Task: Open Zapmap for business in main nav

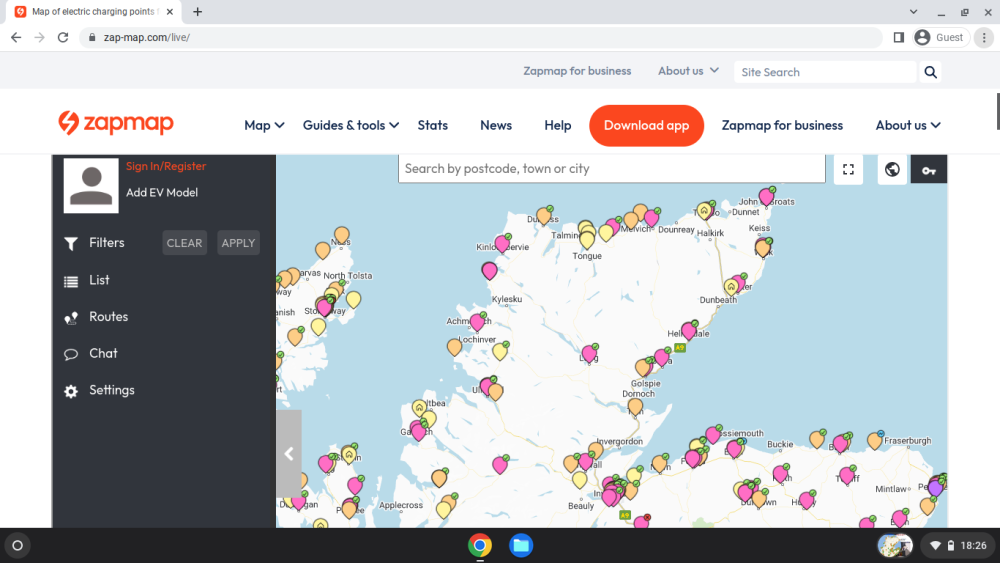Action: tap(782, 126)
